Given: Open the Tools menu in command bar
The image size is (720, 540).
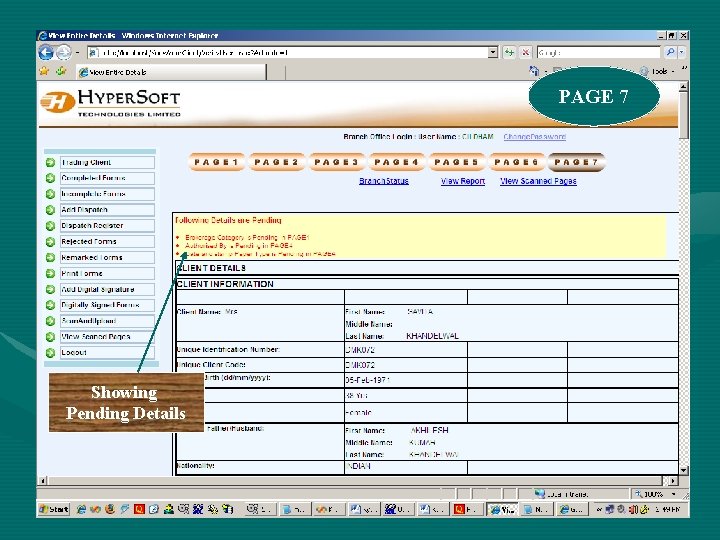Looking at the screenshot, I should coord(659,71).
